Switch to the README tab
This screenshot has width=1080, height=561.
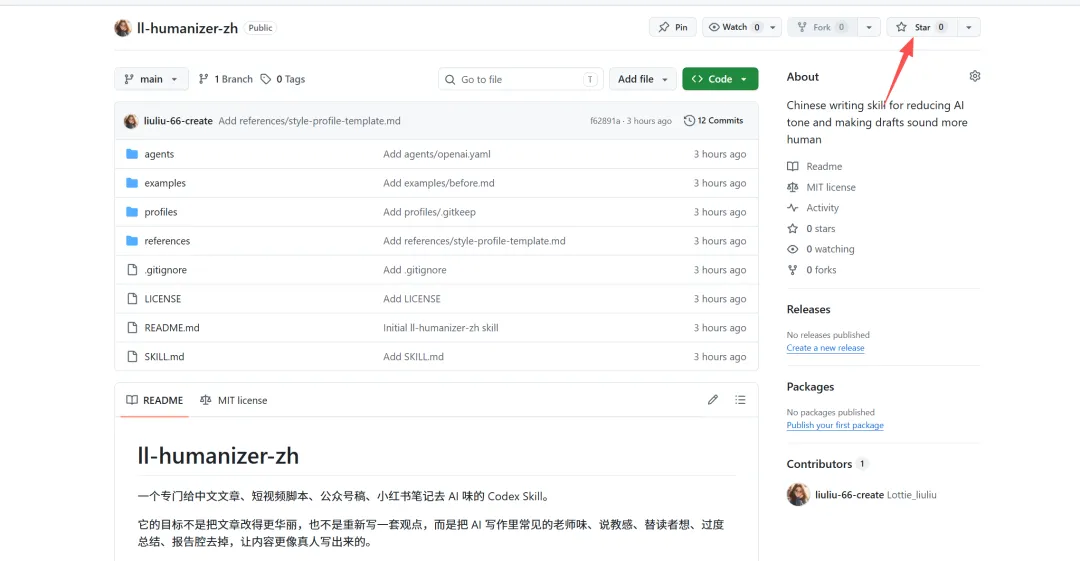tap(154, 400)
